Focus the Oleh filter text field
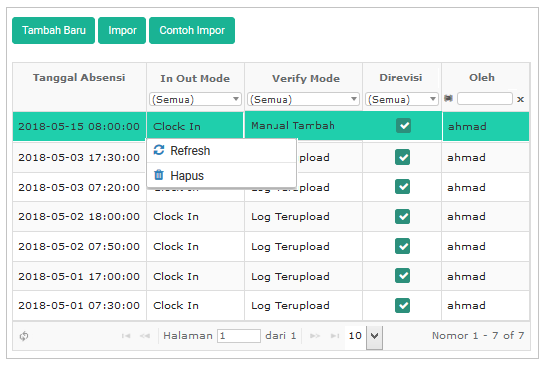Viewport: 547px width, 365px height. coord(485,99)
